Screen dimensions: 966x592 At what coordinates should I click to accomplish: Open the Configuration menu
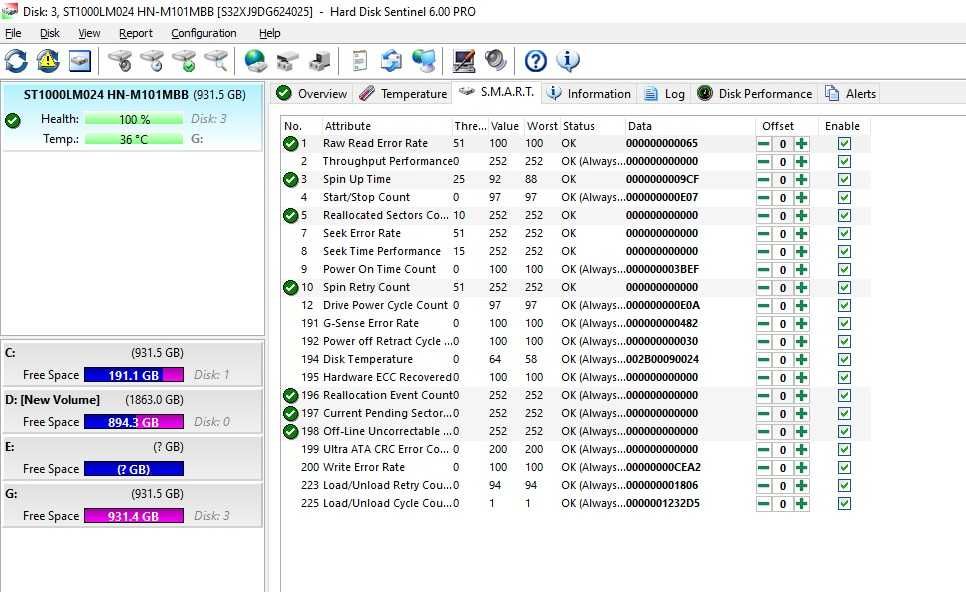(x=203, y=33)
